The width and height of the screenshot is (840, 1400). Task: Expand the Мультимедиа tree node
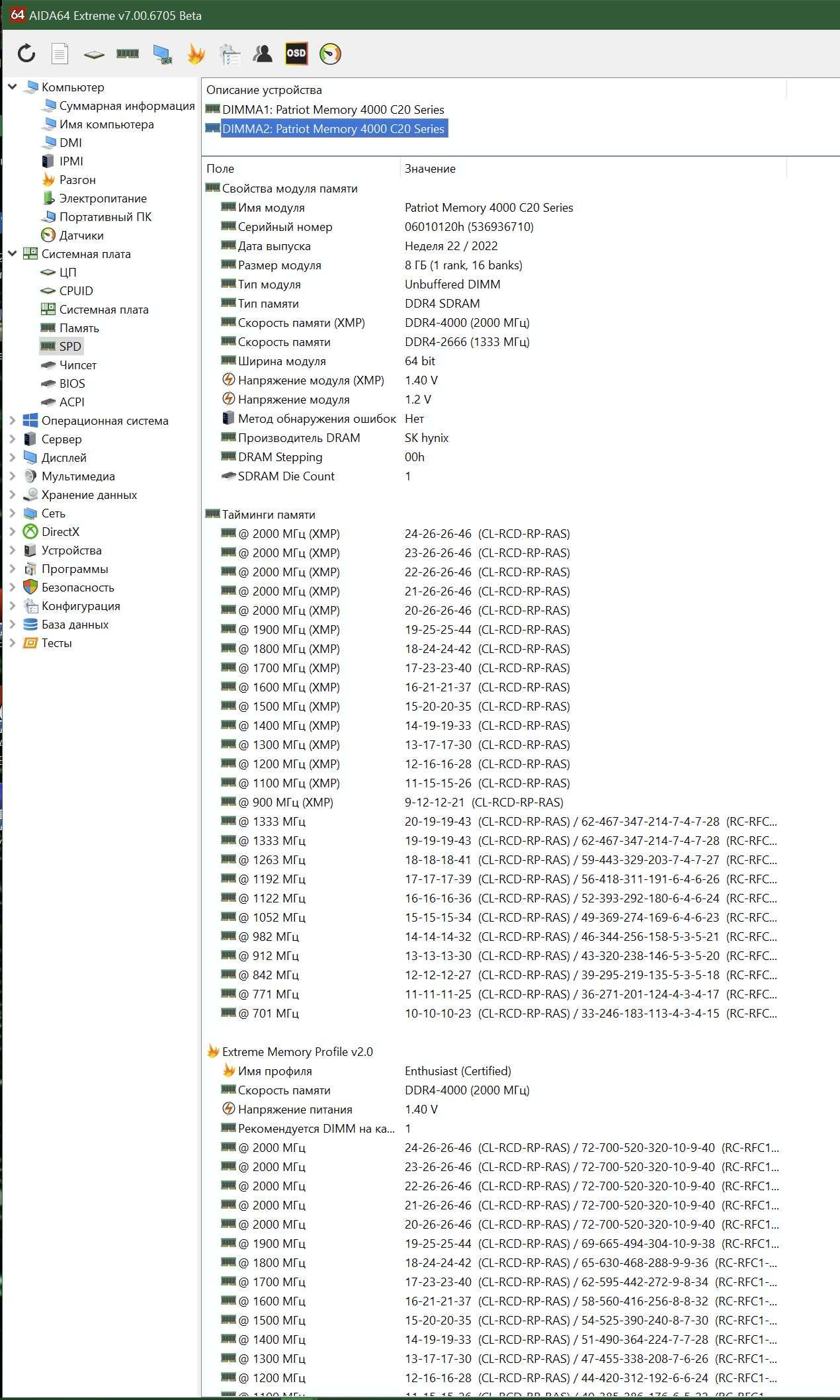(x=12, y=476)
